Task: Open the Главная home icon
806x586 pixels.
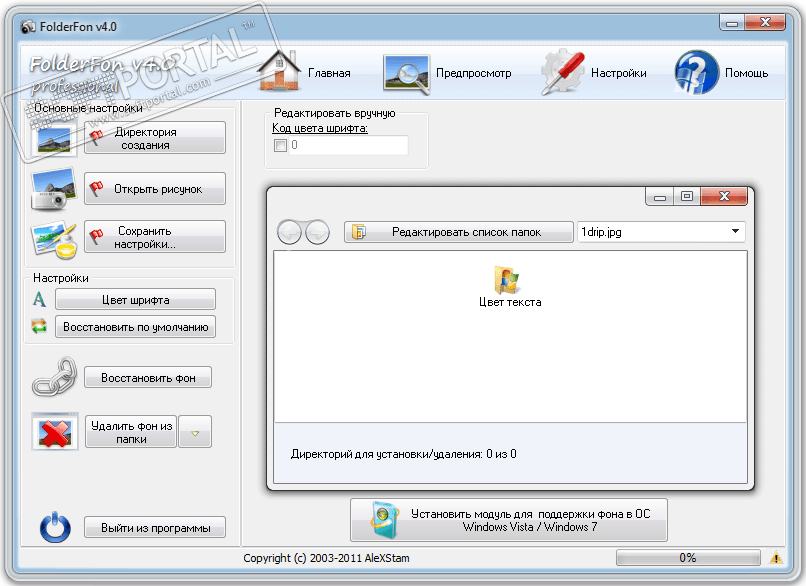Action: tap(279, 71)
